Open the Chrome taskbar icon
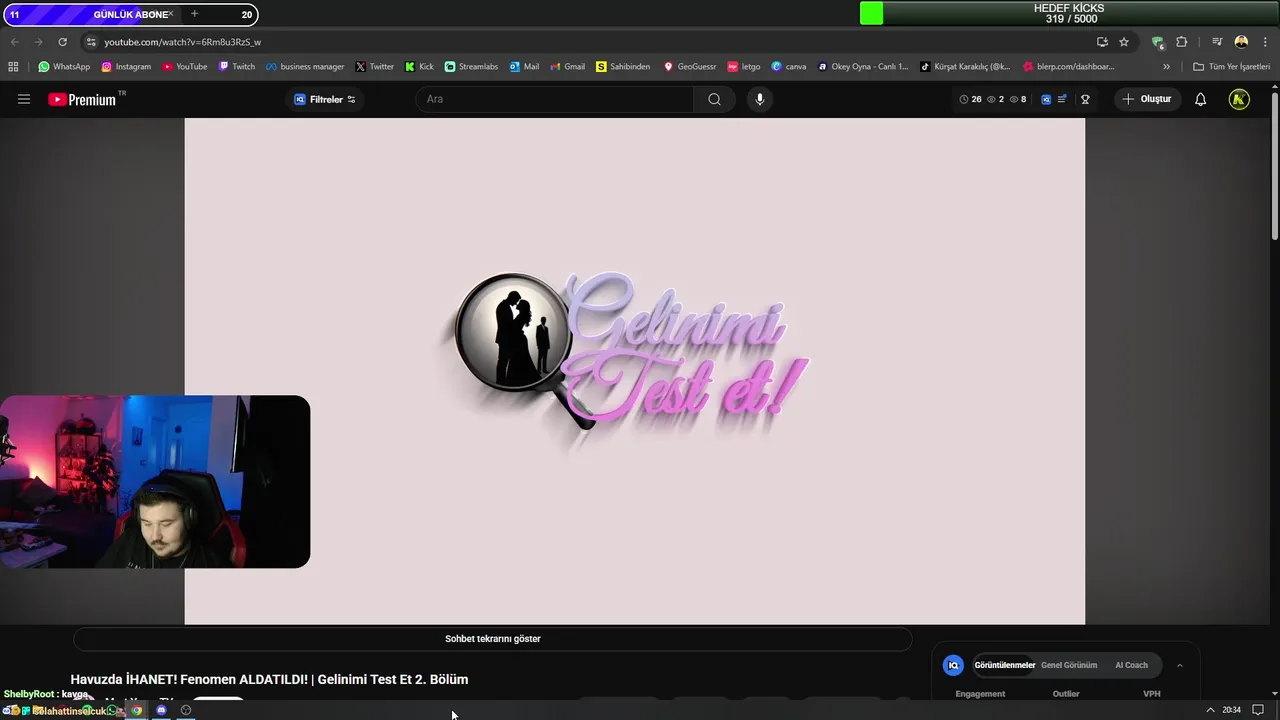The image size is (1280, 720). [137, 710]
